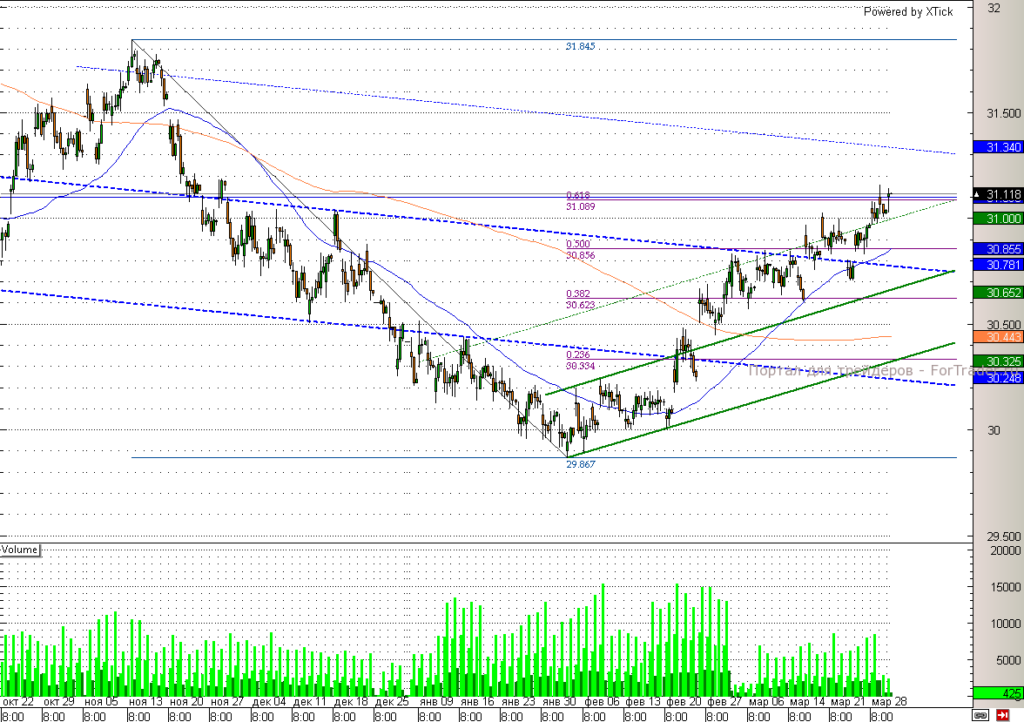1024x722 pixels.
Task: Select the green 30.652 channel price tag
Action: [x=998, y=292]
